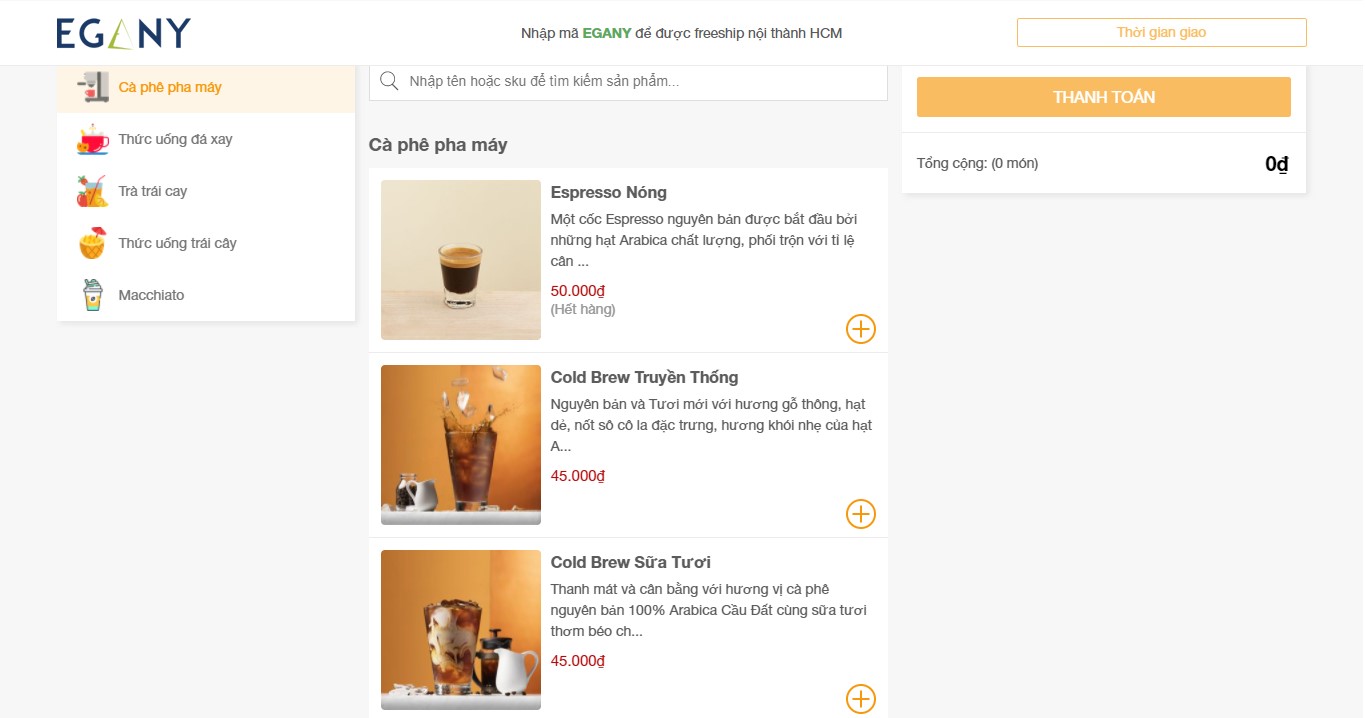
Task: Click the coffee machine category icon
Action: click(93, 87)
